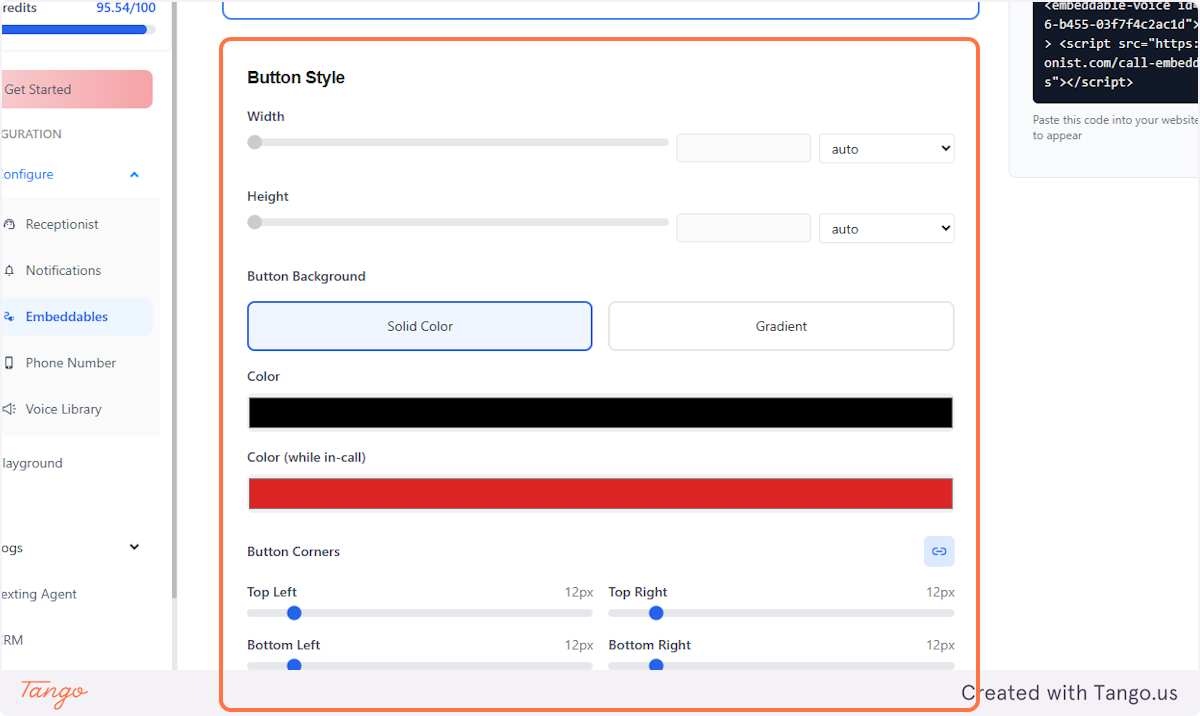The width and height of the screenshot is (1200, 716).
Task: Click the Phone Number device icon
Action: pyautogui.click(x=9, y=363)
